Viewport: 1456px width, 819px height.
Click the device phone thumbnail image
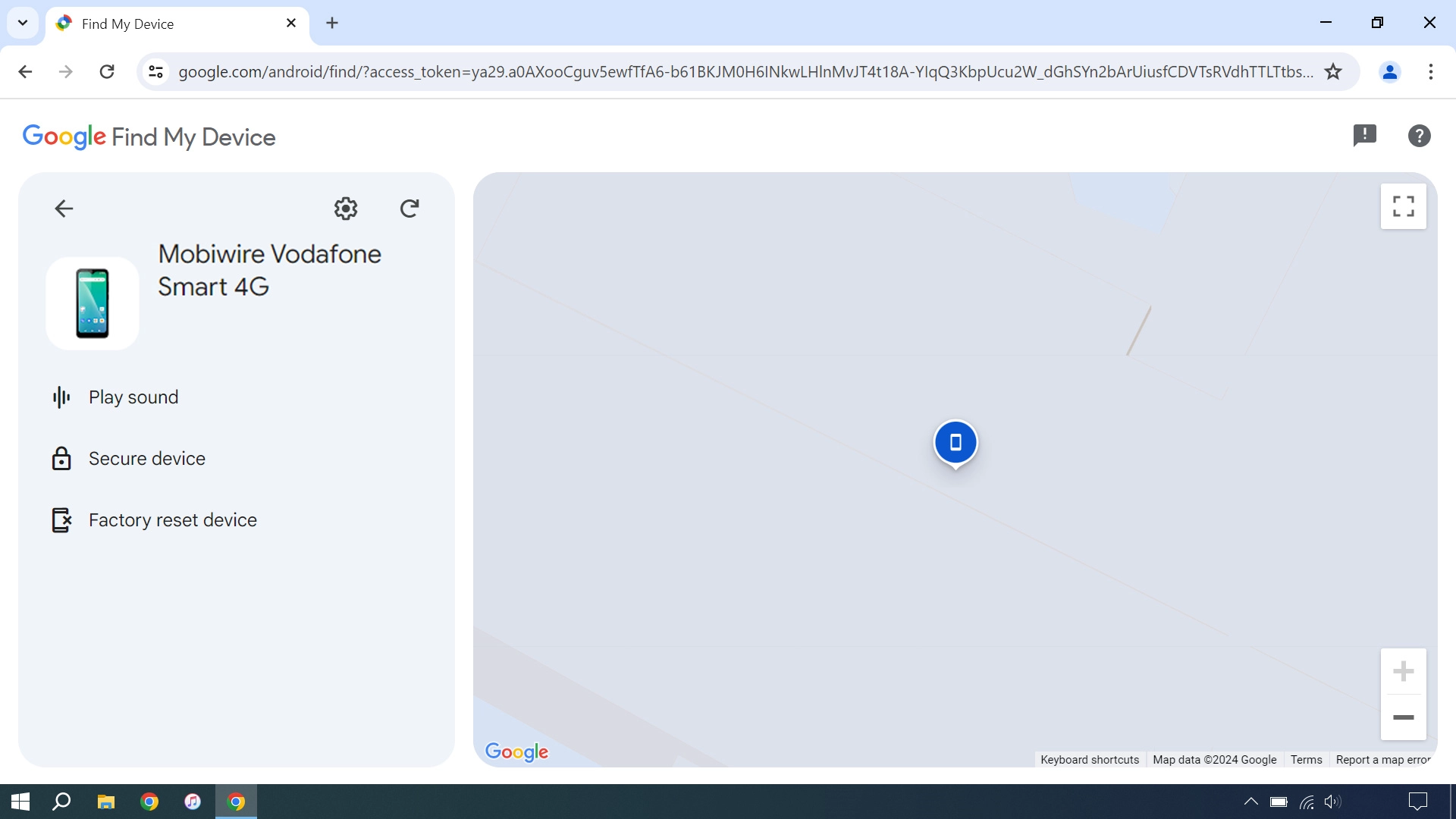tap(93, 303)
